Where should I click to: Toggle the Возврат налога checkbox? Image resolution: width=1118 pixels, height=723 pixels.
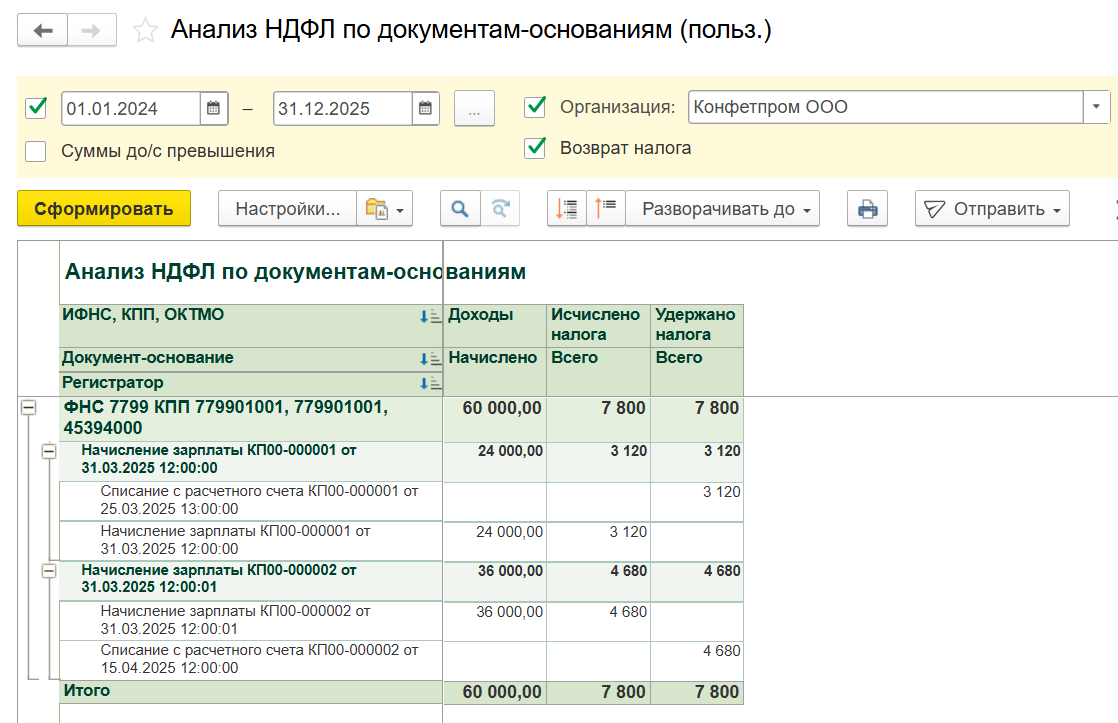click(535, 148)
